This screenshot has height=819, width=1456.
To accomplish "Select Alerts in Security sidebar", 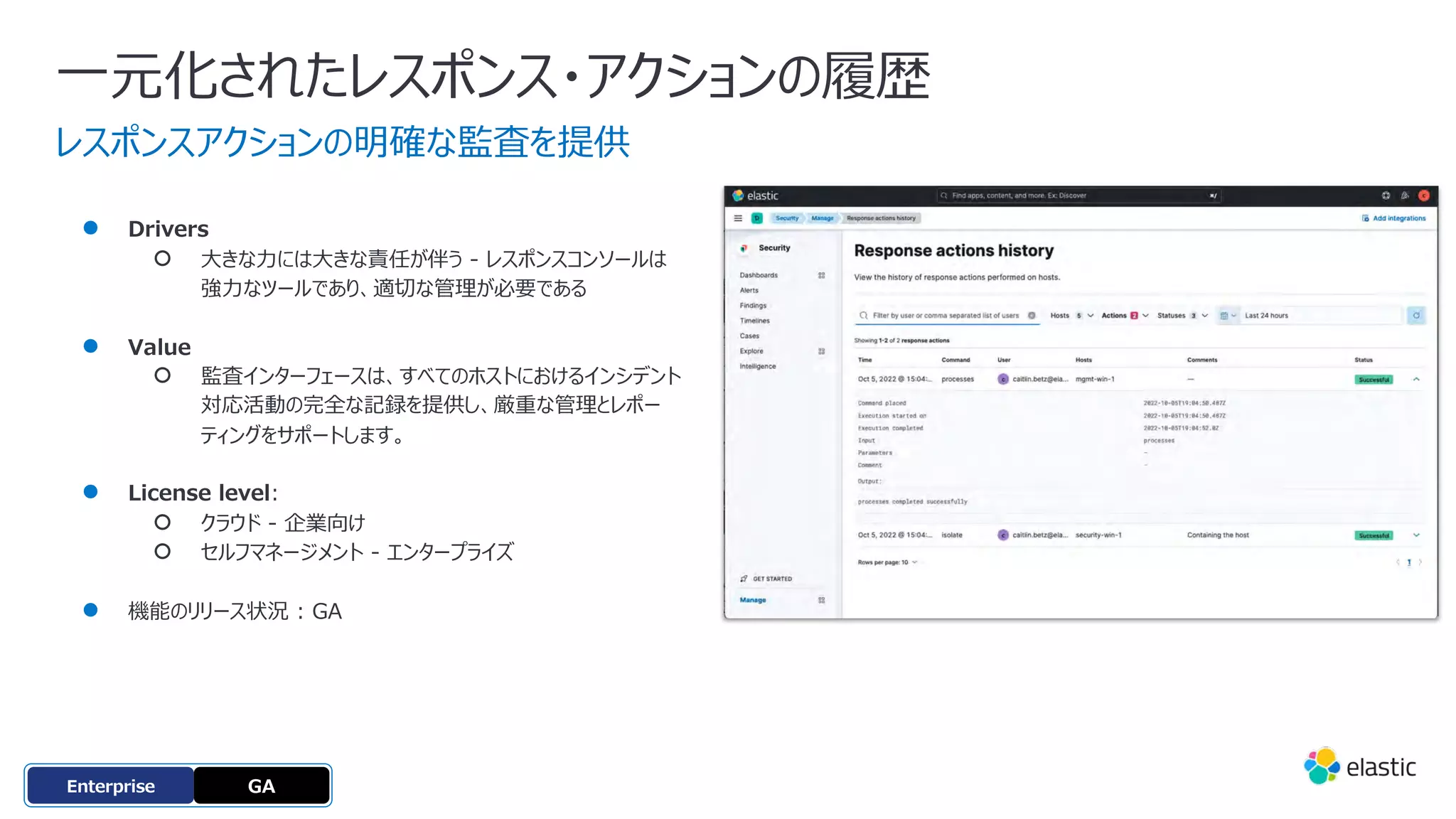I will [x=749, y=290].
